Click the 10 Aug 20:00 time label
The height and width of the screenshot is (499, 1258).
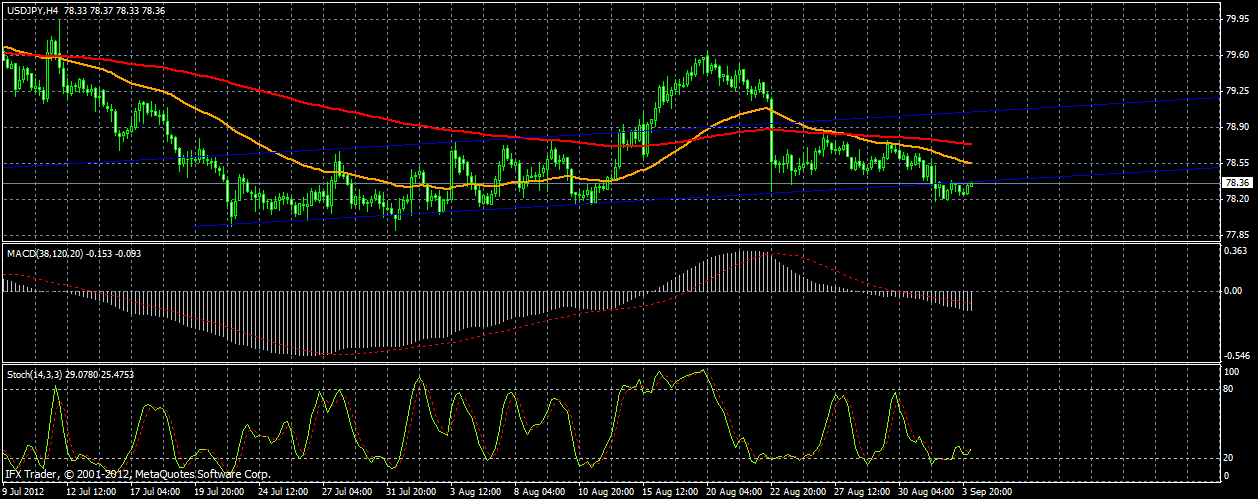point(606,492)
